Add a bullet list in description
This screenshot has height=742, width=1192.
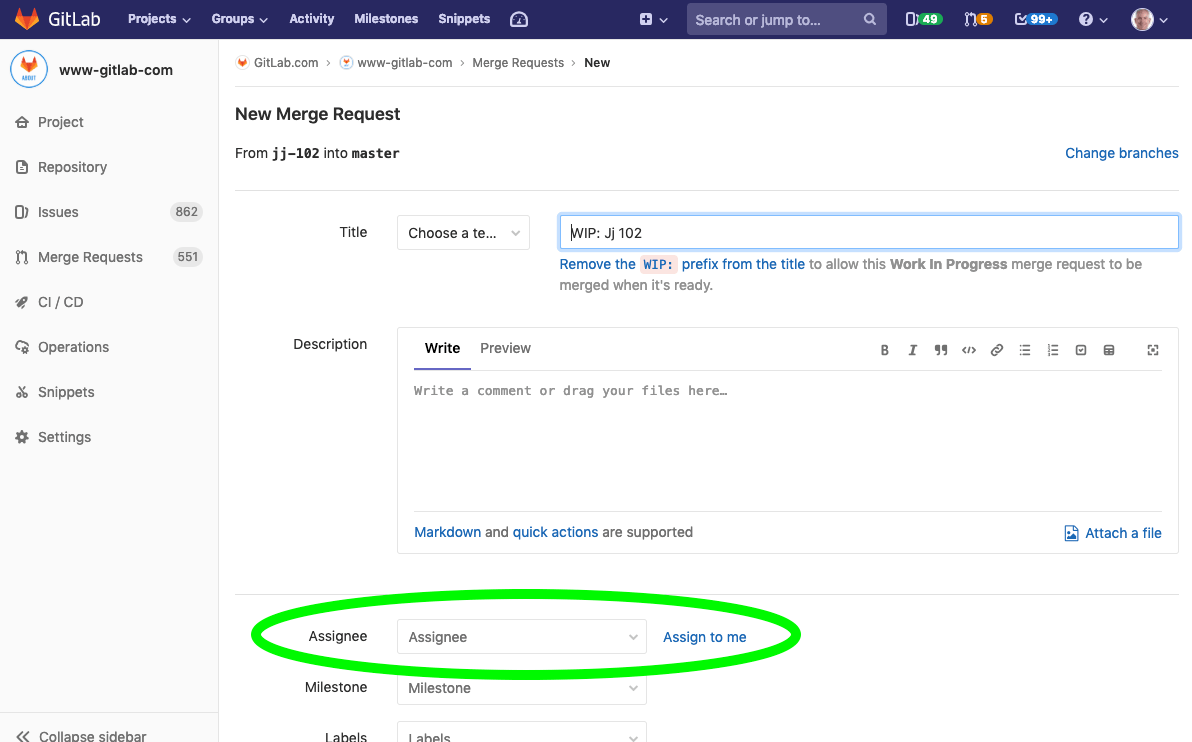pos(1025,350)
